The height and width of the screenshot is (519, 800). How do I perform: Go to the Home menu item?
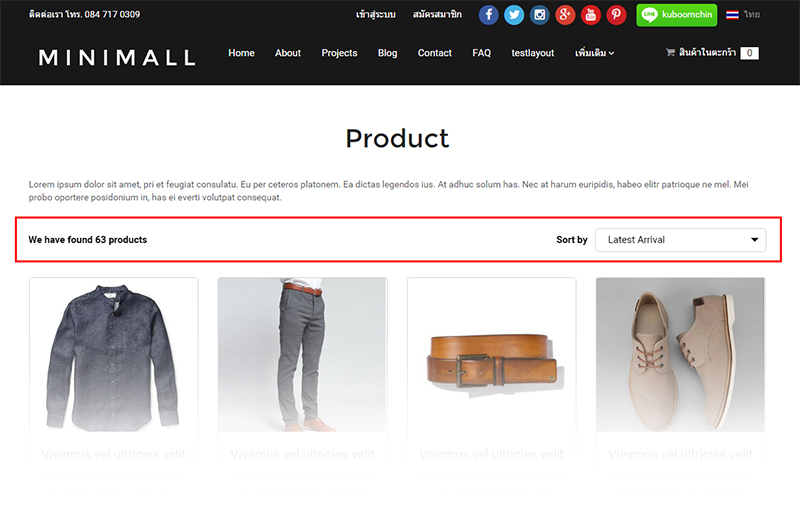(x=241, y=53)
